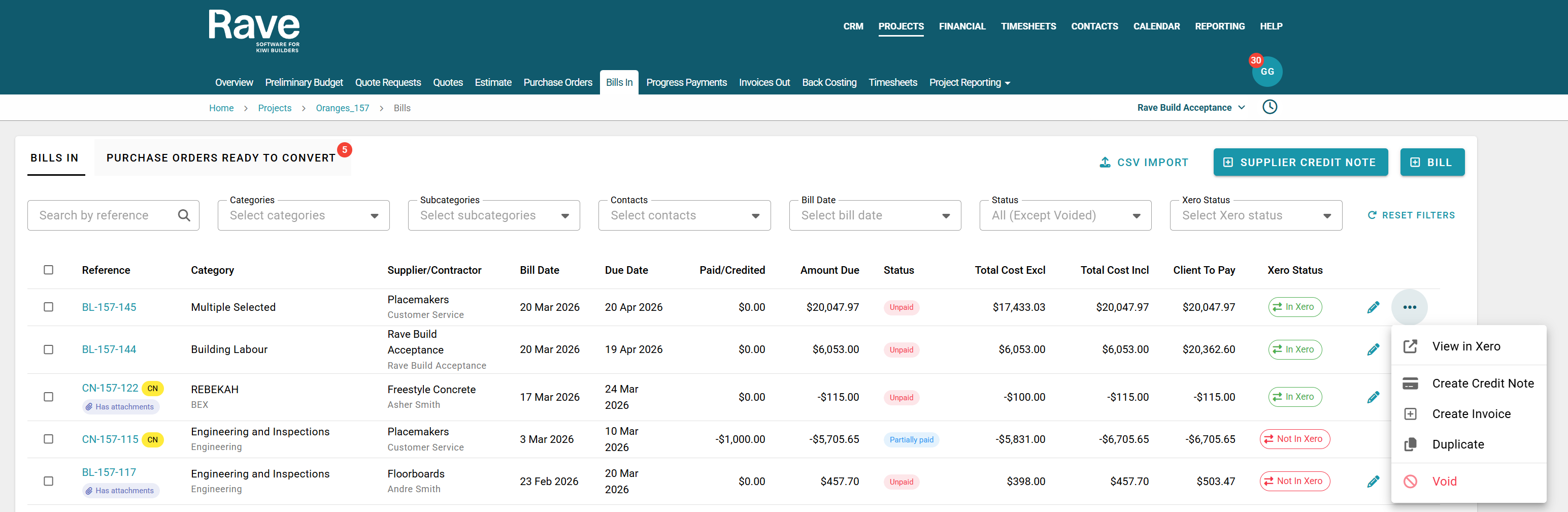The image size is (1568, 512).
Task: Open three-dots menu for BL-157-145
Action: 1409,307
